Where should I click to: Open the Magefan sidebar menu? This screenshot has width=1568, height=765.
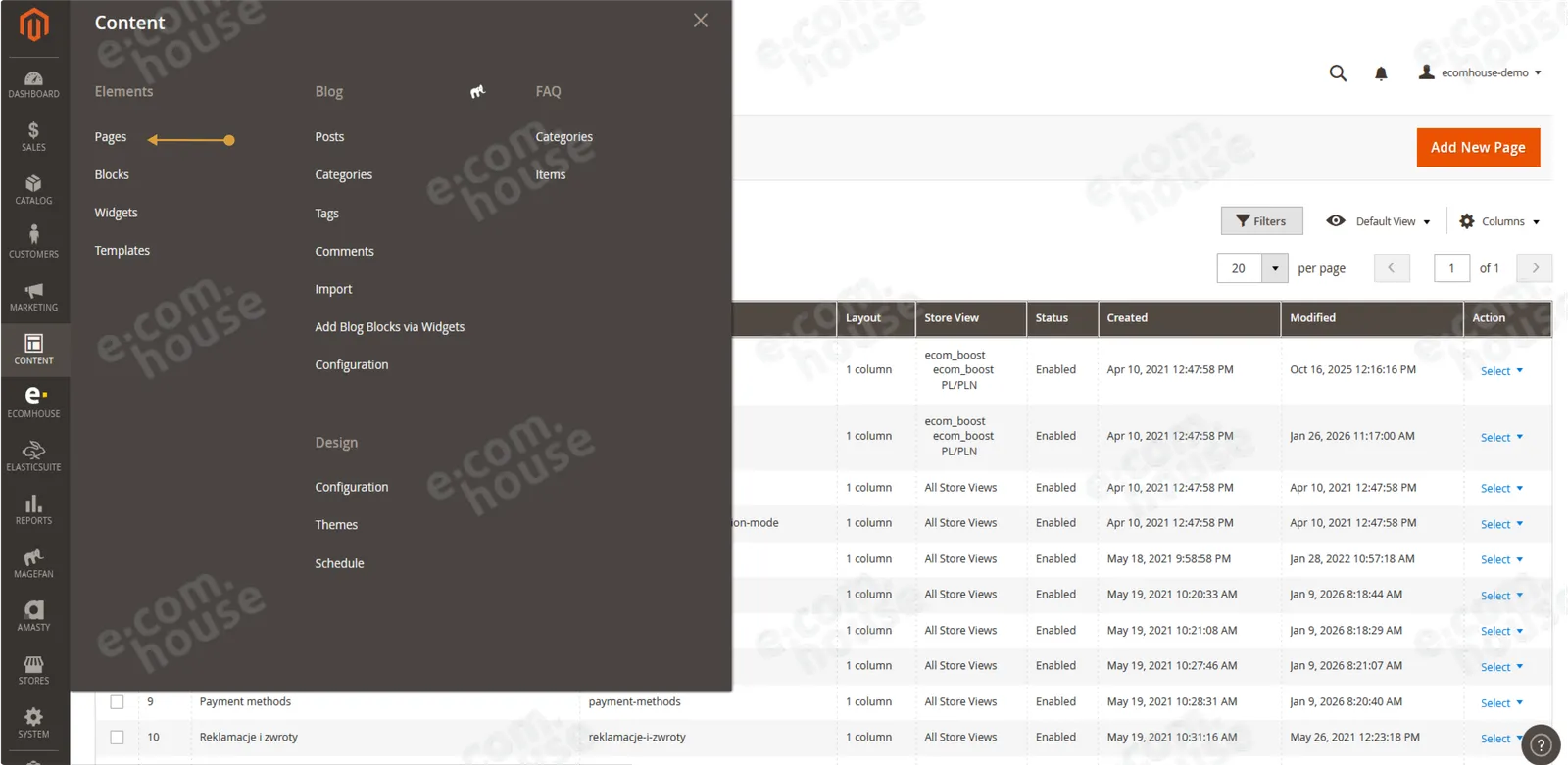tap(34, 563)
